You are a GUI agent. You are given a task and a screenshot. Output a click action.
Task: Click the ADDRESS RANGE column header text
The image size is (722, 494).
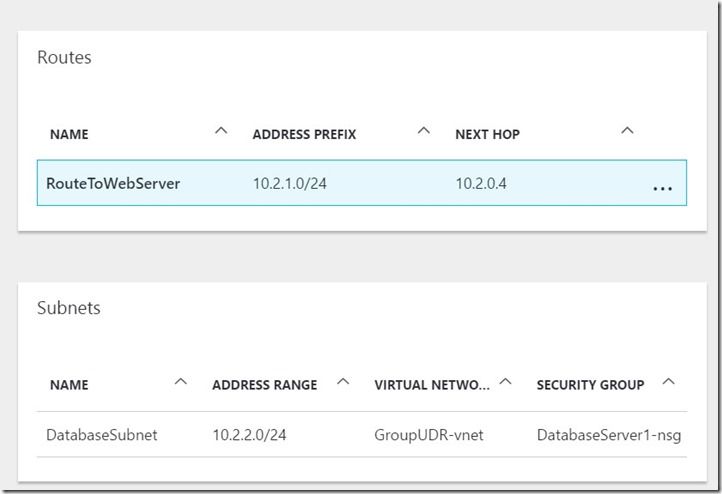264,385
